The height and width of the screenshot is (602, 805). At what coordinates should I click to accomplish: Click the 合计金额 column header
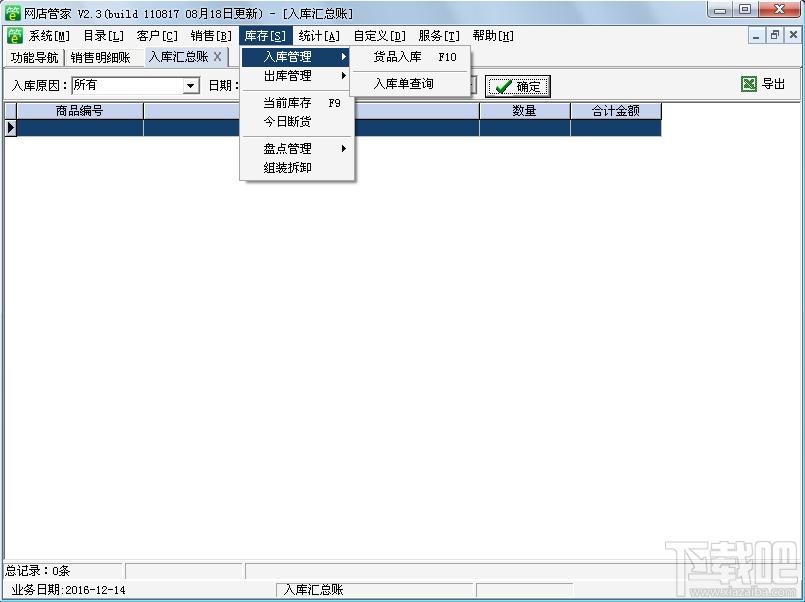coord(616,110)
